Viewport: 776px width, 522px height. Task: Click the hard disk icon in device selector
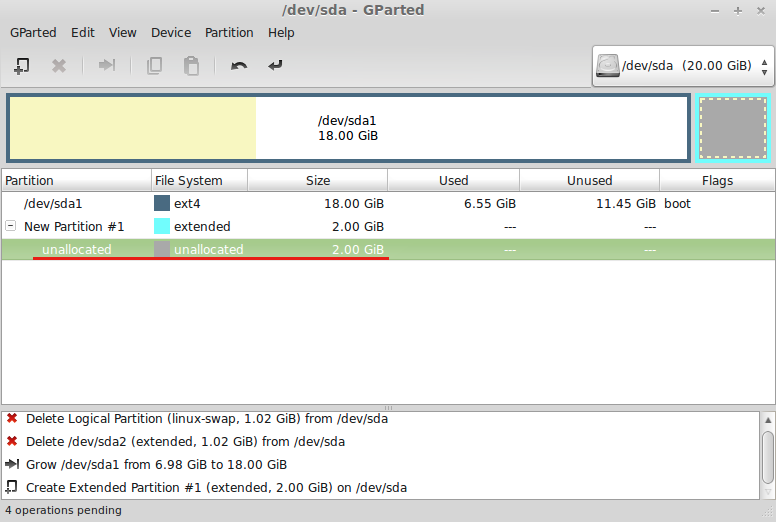click(608, 66)
